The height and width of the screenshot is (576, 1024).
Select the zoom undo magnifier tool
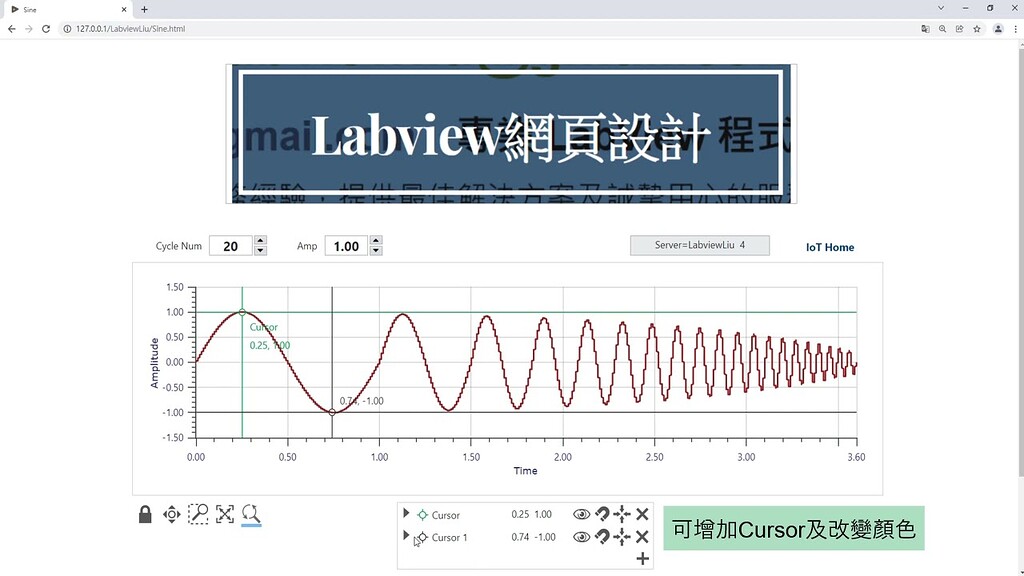click(x=250, y=514)
